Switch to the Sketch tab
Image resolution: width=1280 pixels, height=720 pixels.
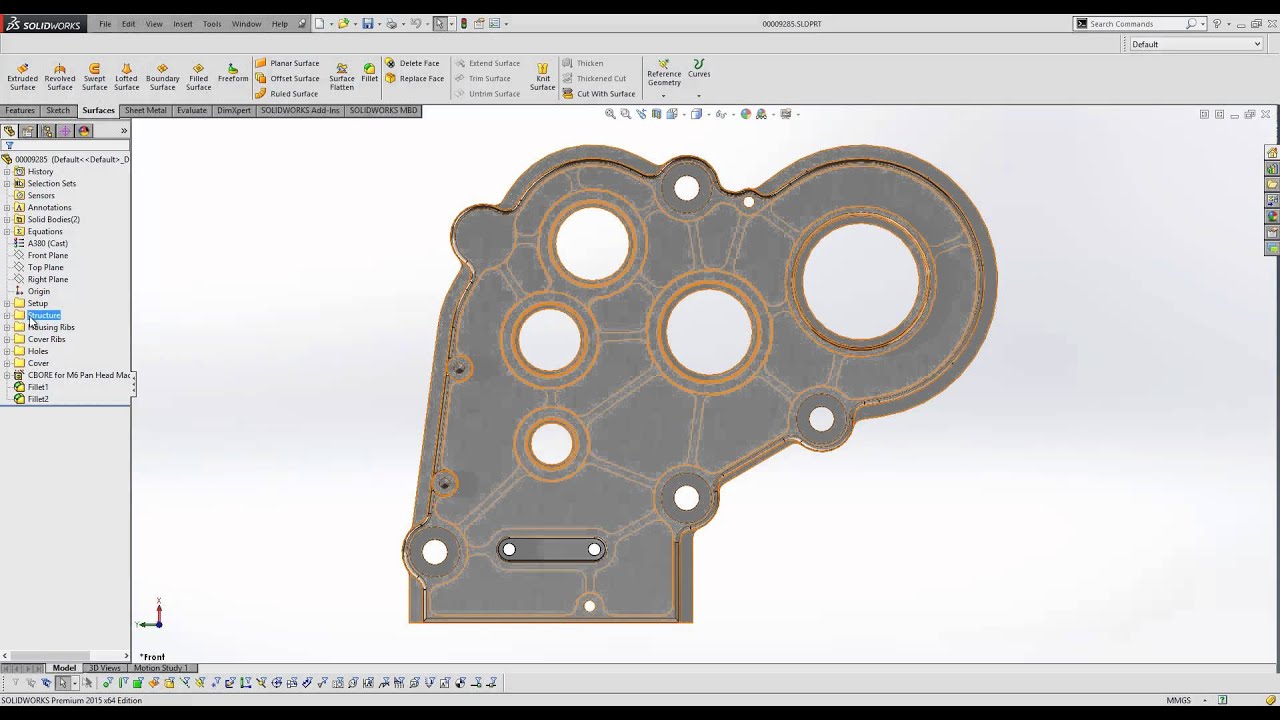click(58, 110)
